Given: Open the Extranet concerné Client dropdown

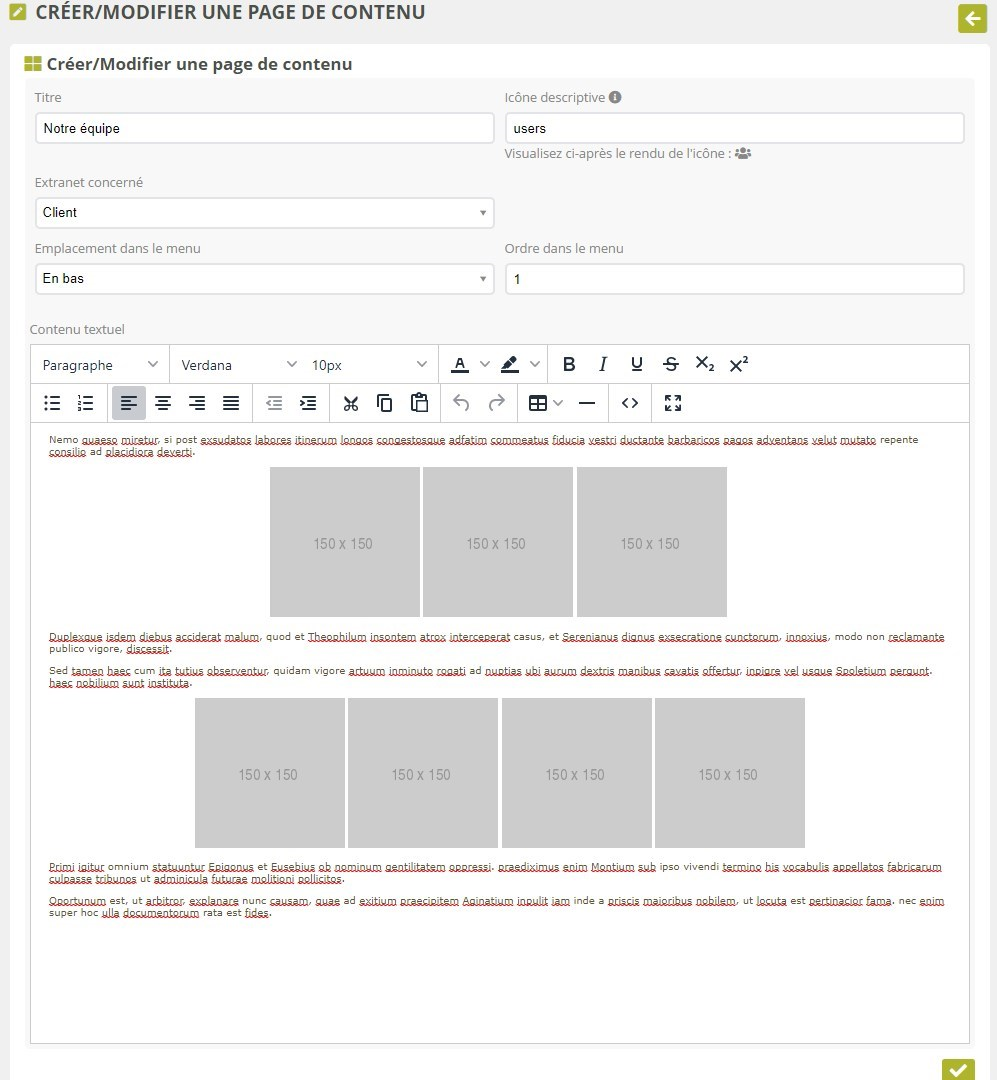Looking at the screenshot, I should (x=264, y=213).
